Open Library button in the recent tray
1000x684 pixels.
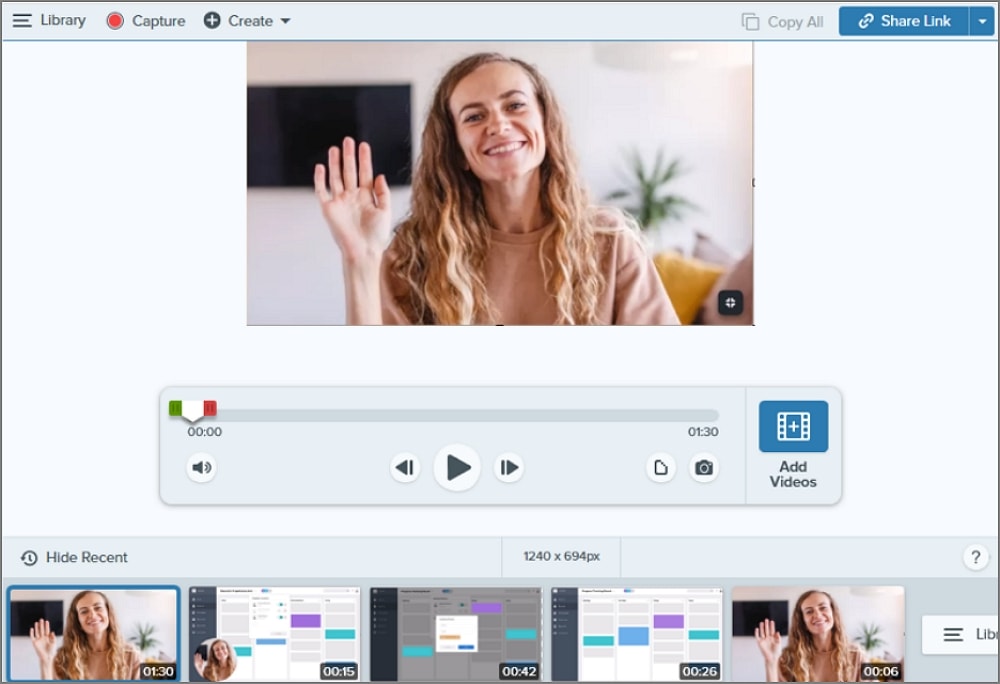(960, 634)
